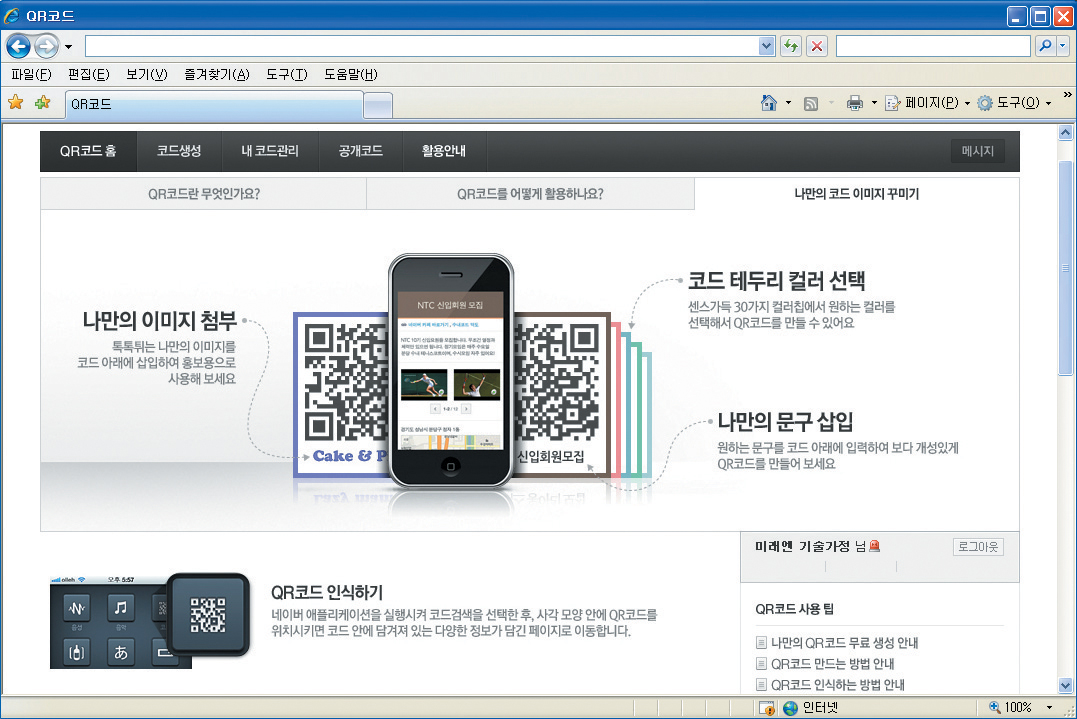Click the Refresh page icon
Viewport: 1077px width, 719px height.
tap(791, 46)
